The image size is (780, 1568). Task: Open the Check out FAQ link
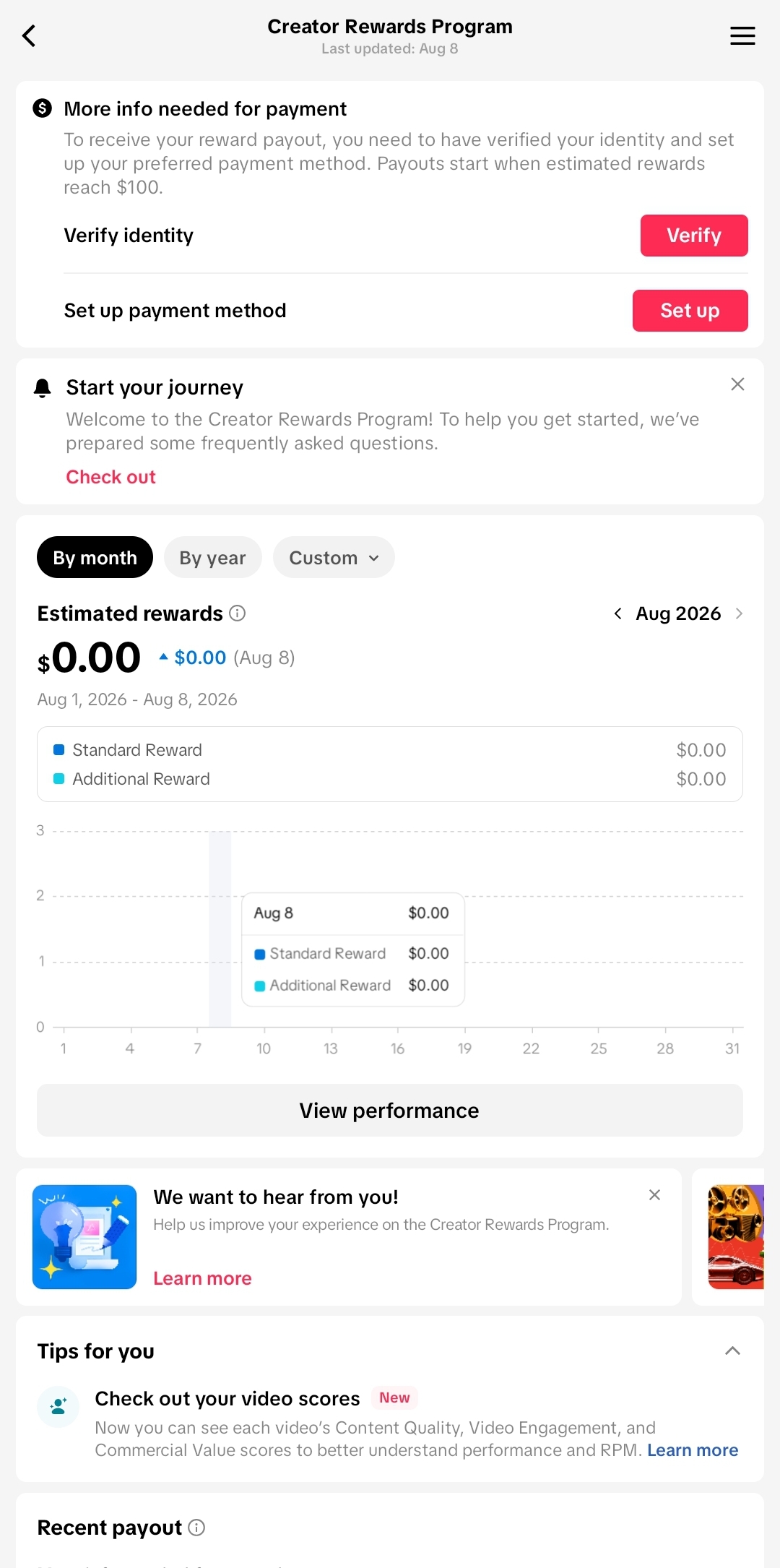110,477
